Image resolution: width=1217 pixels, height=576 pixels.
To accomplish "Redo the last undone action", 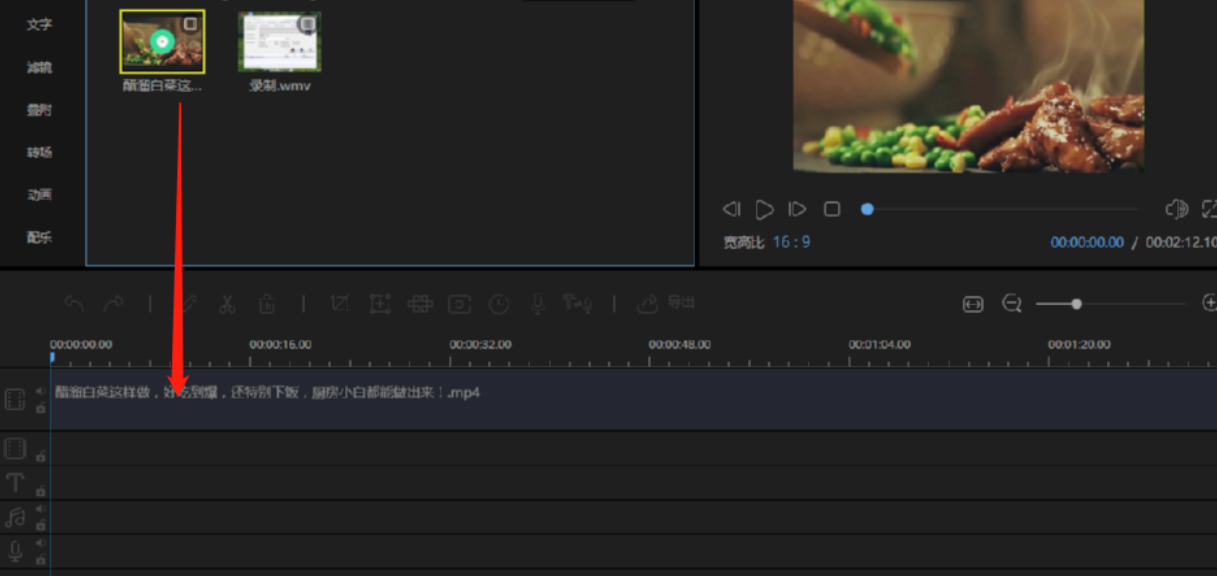I will pyautogui.click(x=114, y=303).
